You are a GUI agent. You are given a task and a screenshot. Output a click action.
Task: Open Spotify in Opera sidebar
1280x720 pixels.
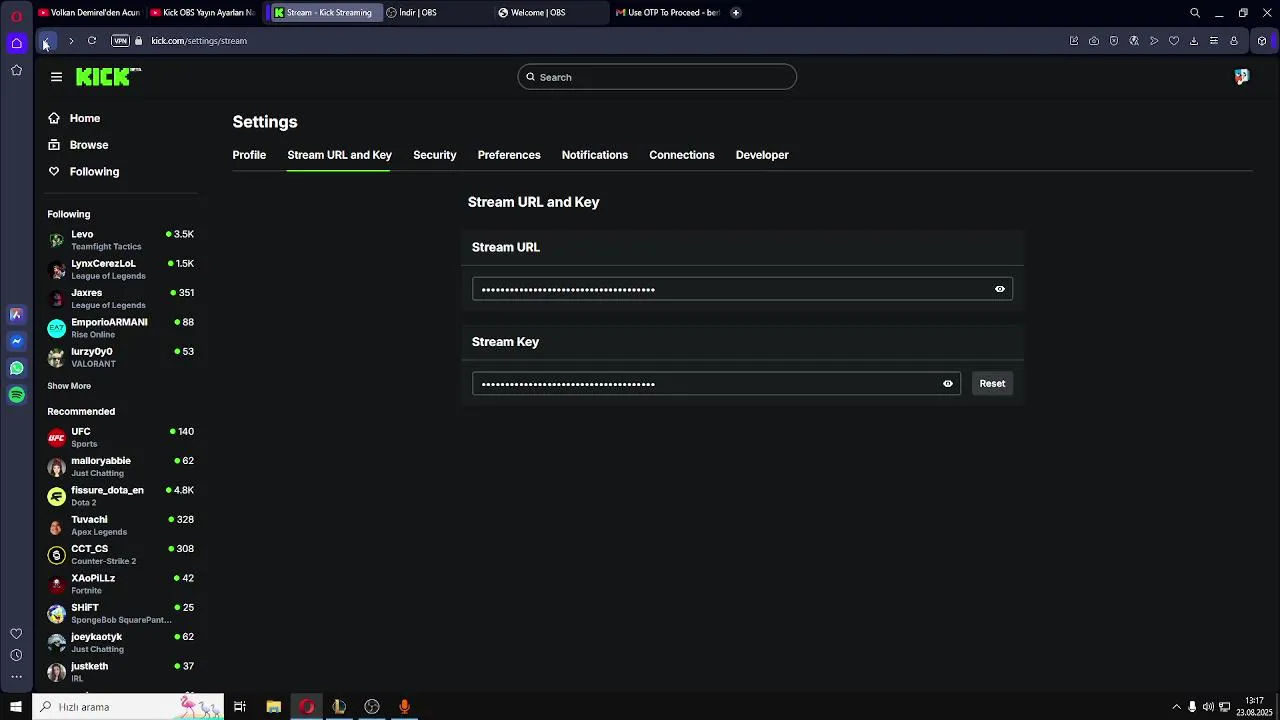[16, 395]
